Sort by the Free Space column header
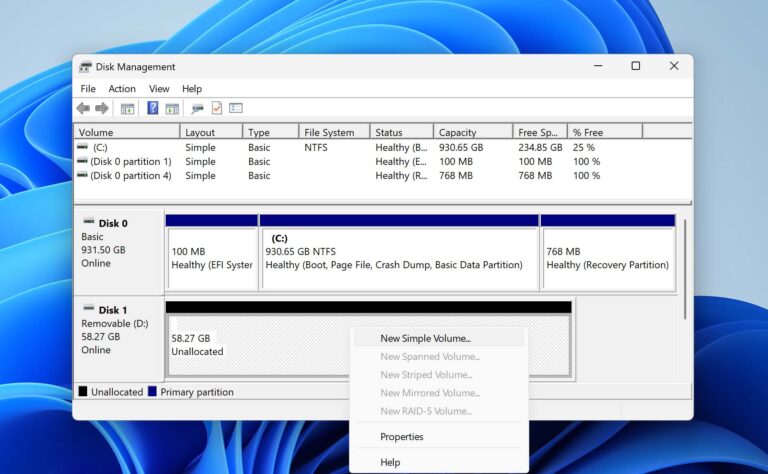Image resolution: width=768 pixels, height=474 pixels. tap(540, 132)
